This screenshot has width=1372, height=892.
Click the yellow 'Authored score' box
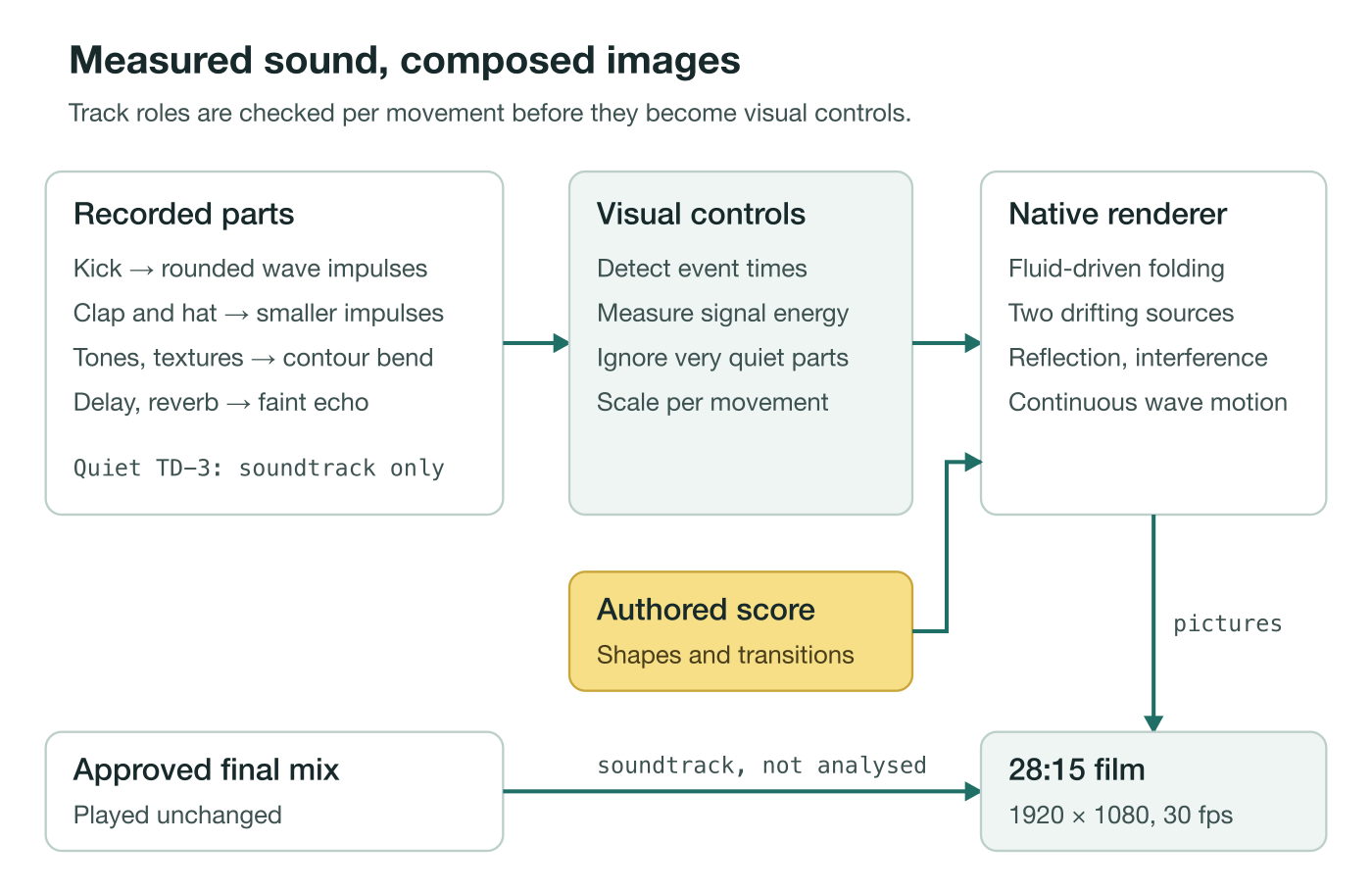pyautogui.click(x=741, y=631)
